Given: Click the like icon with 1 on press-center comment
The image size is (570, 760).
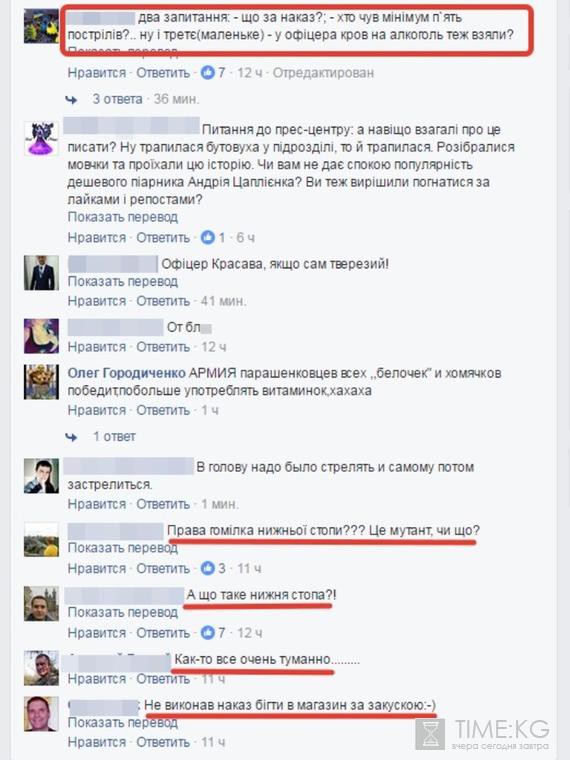Looking at the screenshot, I should pos(208,238).
